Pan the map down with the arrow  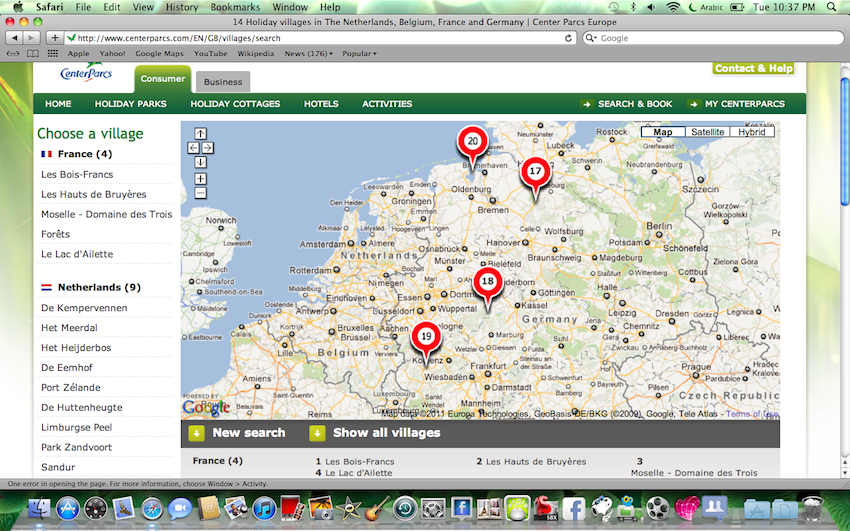(x=201, y=161)
